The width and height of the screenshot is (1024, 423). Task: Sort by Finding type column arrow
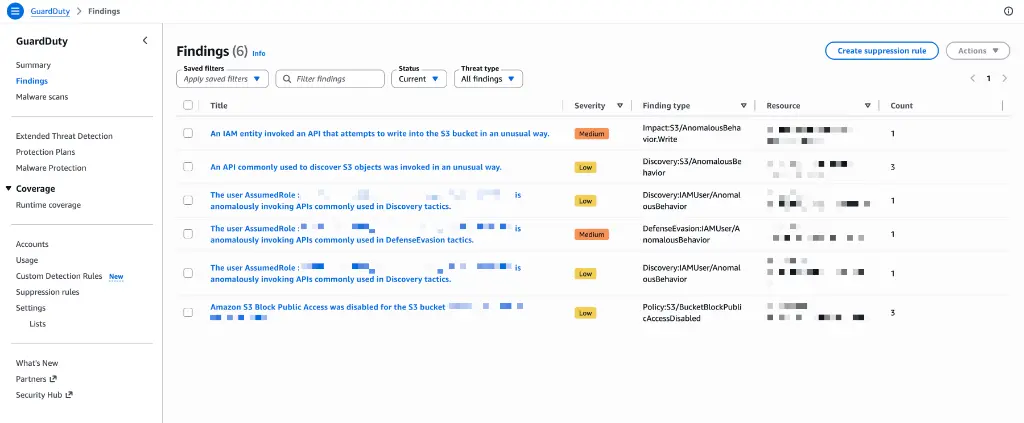(x=743, y=106)
